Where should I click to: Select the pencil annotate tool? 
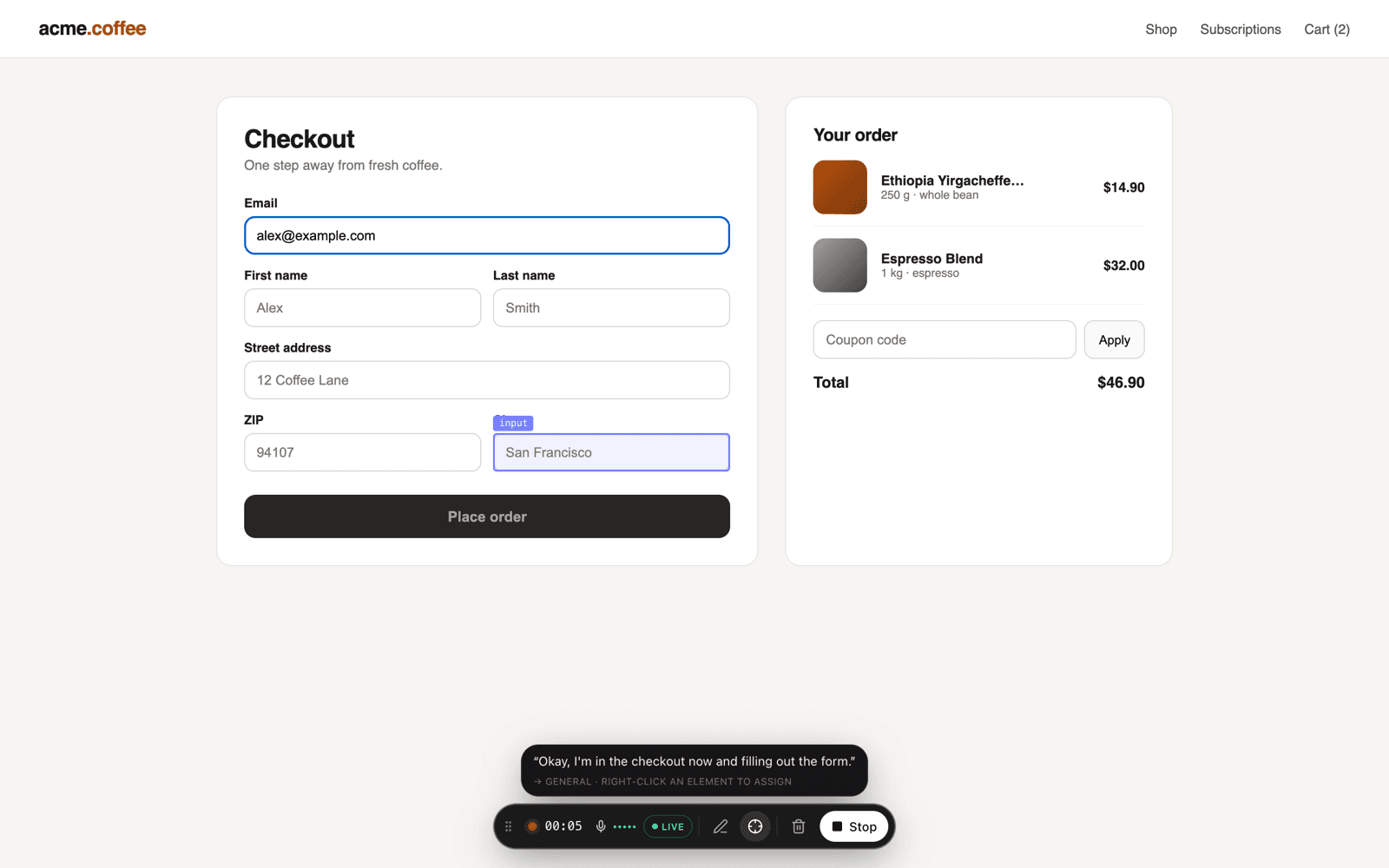[x=721, y=826]
